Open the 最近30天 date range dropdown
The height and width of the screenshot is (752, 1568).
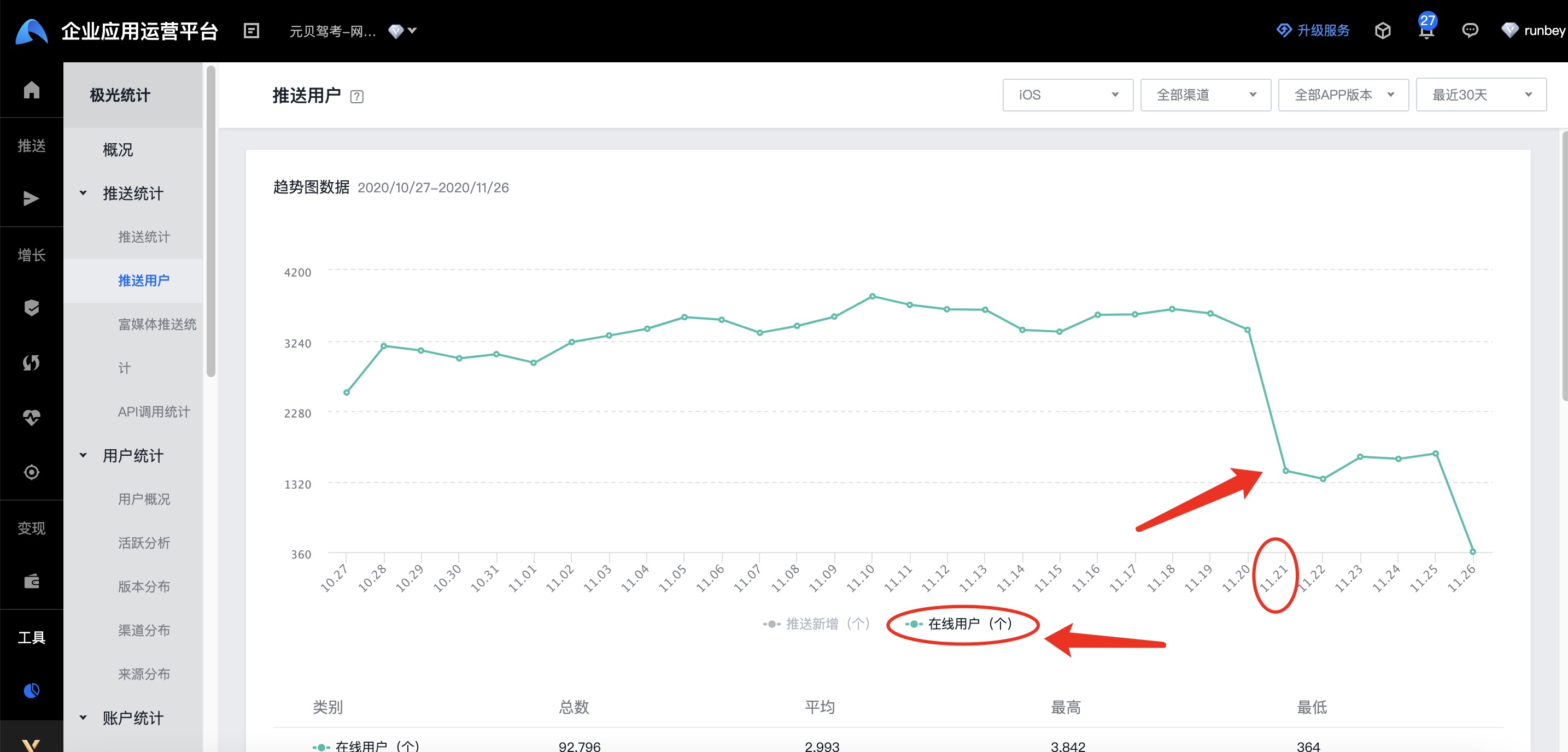pos(1481,95)
